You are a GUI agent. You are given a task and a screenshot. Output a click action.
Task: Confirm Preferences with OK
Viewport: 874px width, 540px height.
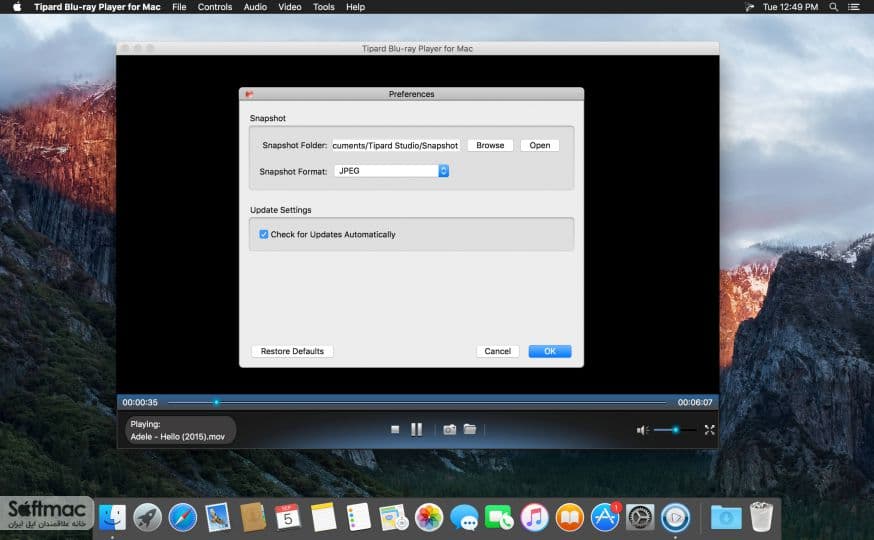550,351
